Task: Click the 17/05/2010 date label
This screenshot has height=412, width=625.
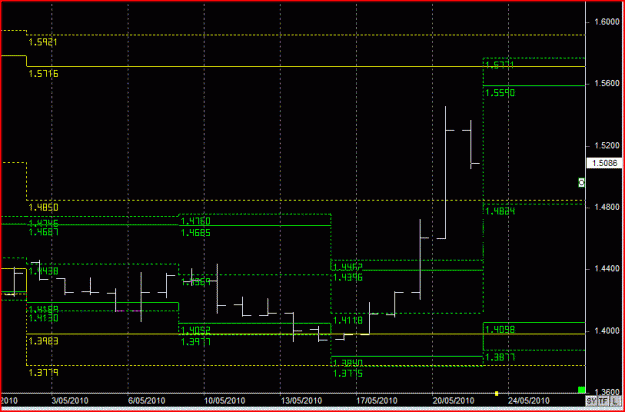Action: [x=377, y=400]
